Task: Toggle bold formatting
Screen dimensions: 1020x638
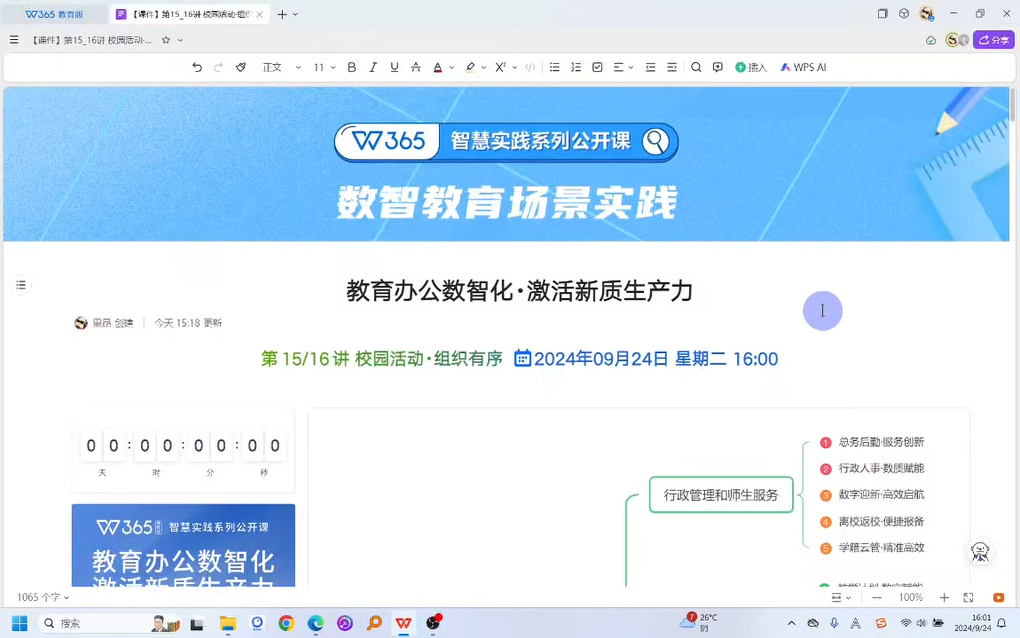Action: pyautogui.click(x=351, y=67)
